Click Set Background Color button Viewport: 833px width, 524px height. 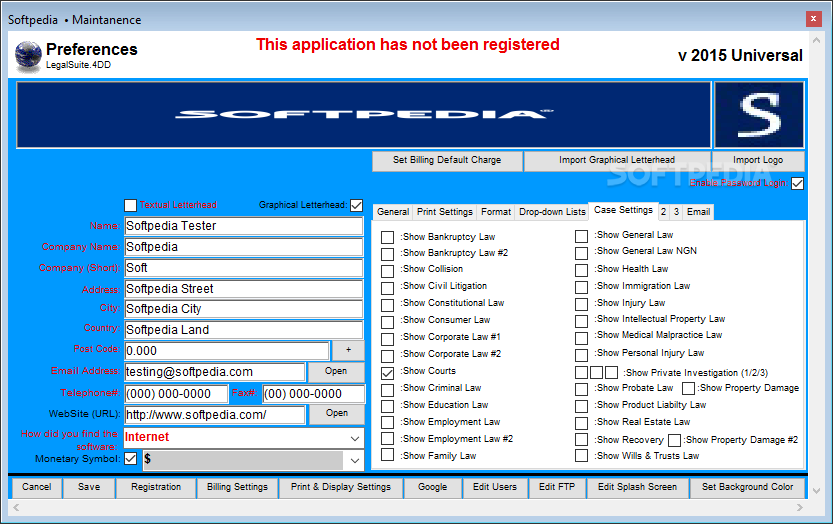(747, 487)
